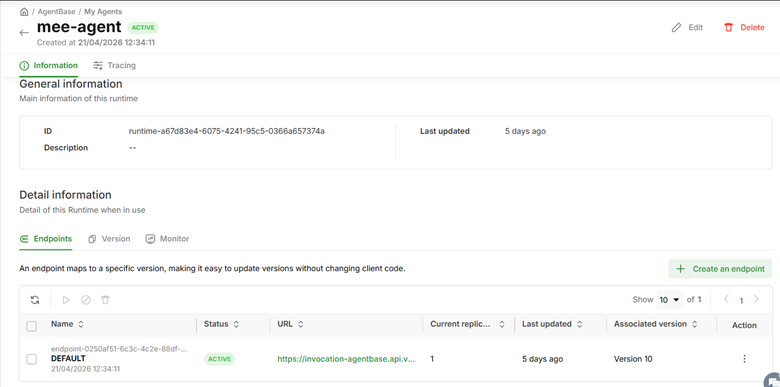Open the invocation-agentbase URL link

coord(346,359)
